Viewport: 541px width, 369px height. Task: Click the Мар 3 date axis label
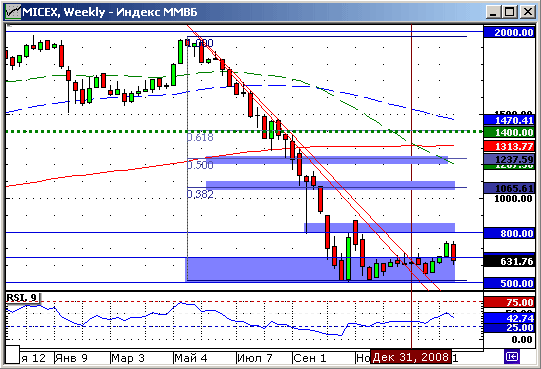[128, 358]
